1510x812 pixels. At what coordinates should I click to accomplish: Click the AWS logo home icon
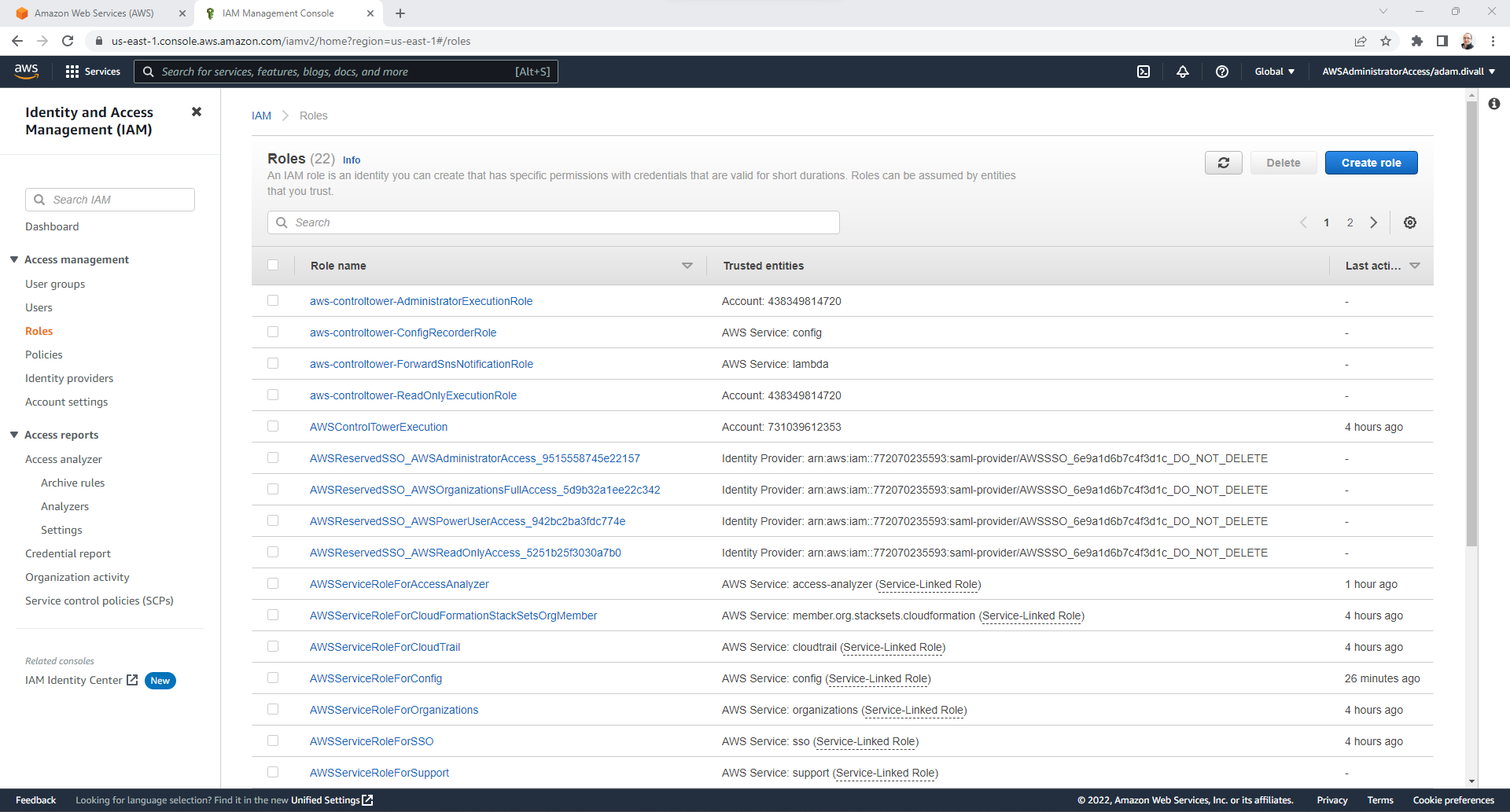pyautogui.click(x=26, y=71)
